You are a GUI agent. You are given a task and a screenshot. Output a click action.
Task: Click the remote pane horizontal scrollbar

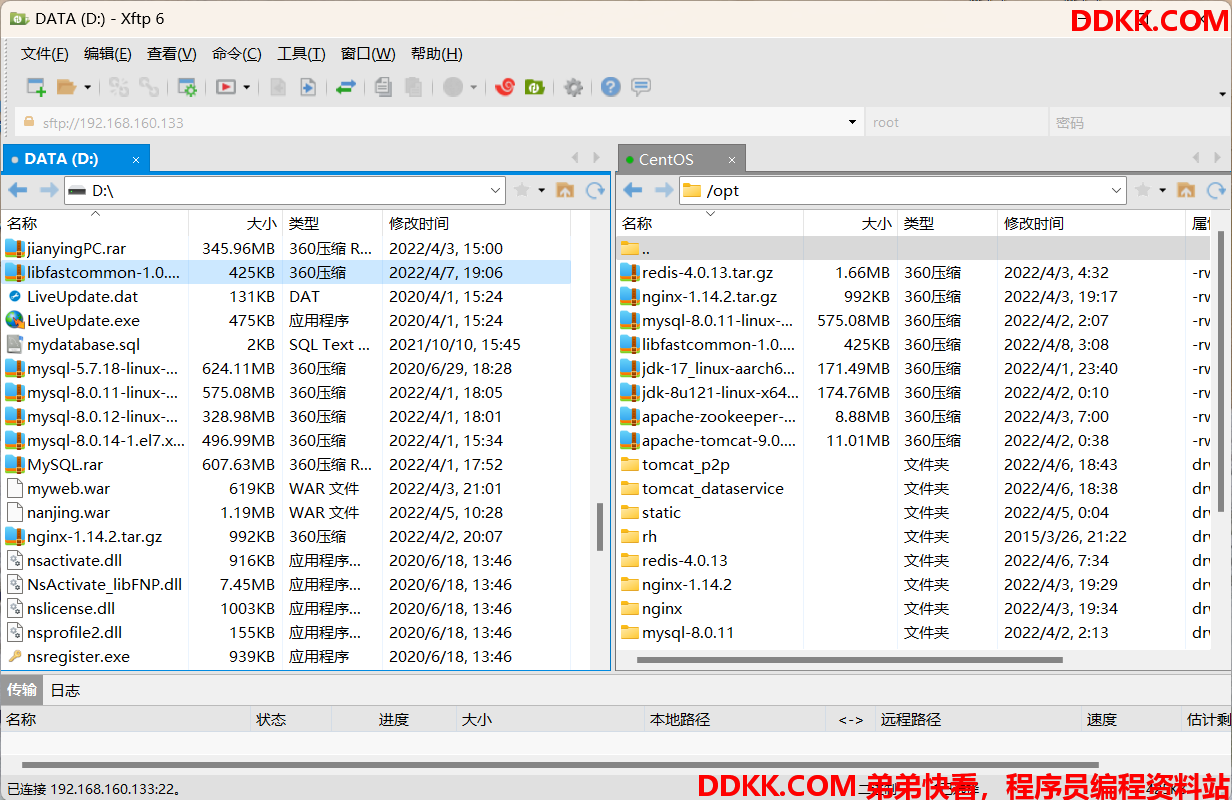[x=849, y=660]
